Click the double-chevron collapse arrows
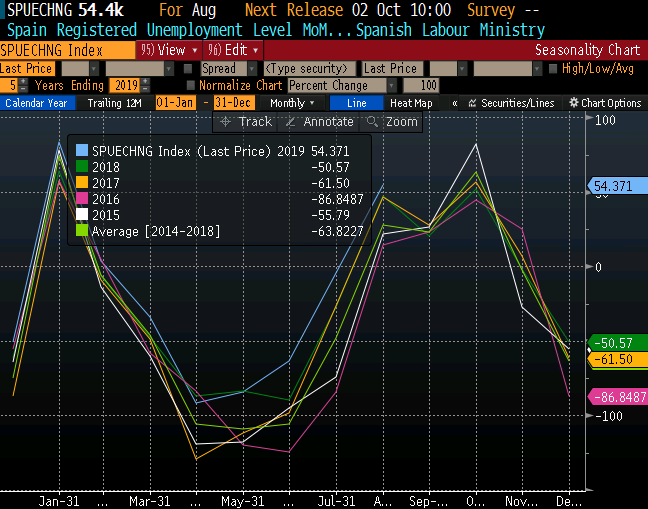 click(455, 103)
